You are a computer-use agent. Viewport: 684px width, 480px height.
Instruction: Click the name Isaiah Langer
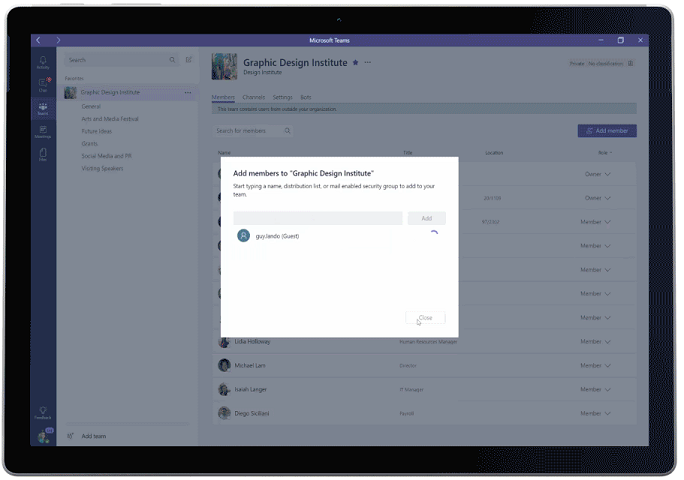click(251, 389)
